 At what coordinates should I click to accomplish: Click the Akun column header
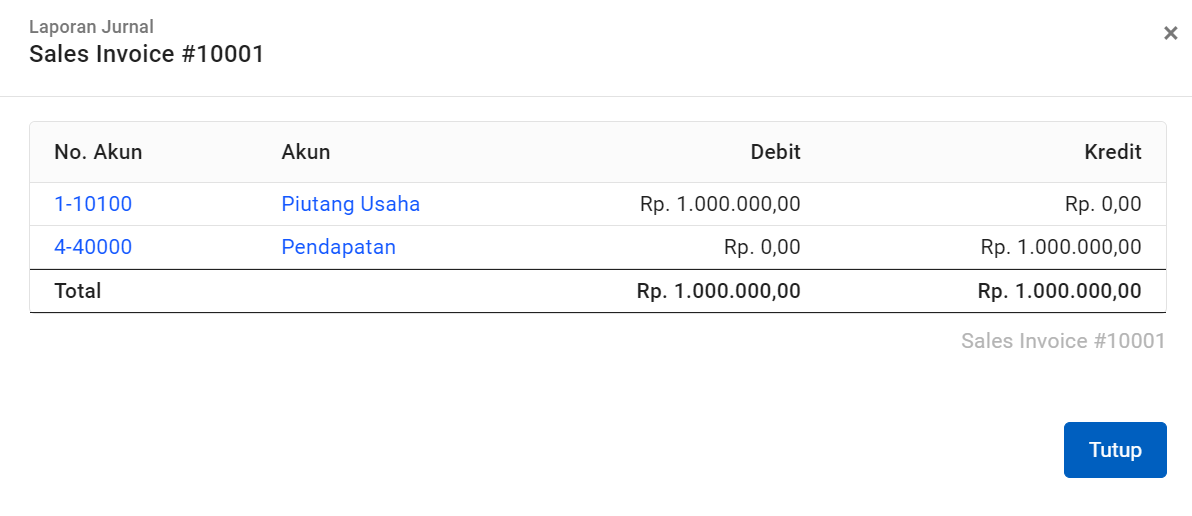306,152
